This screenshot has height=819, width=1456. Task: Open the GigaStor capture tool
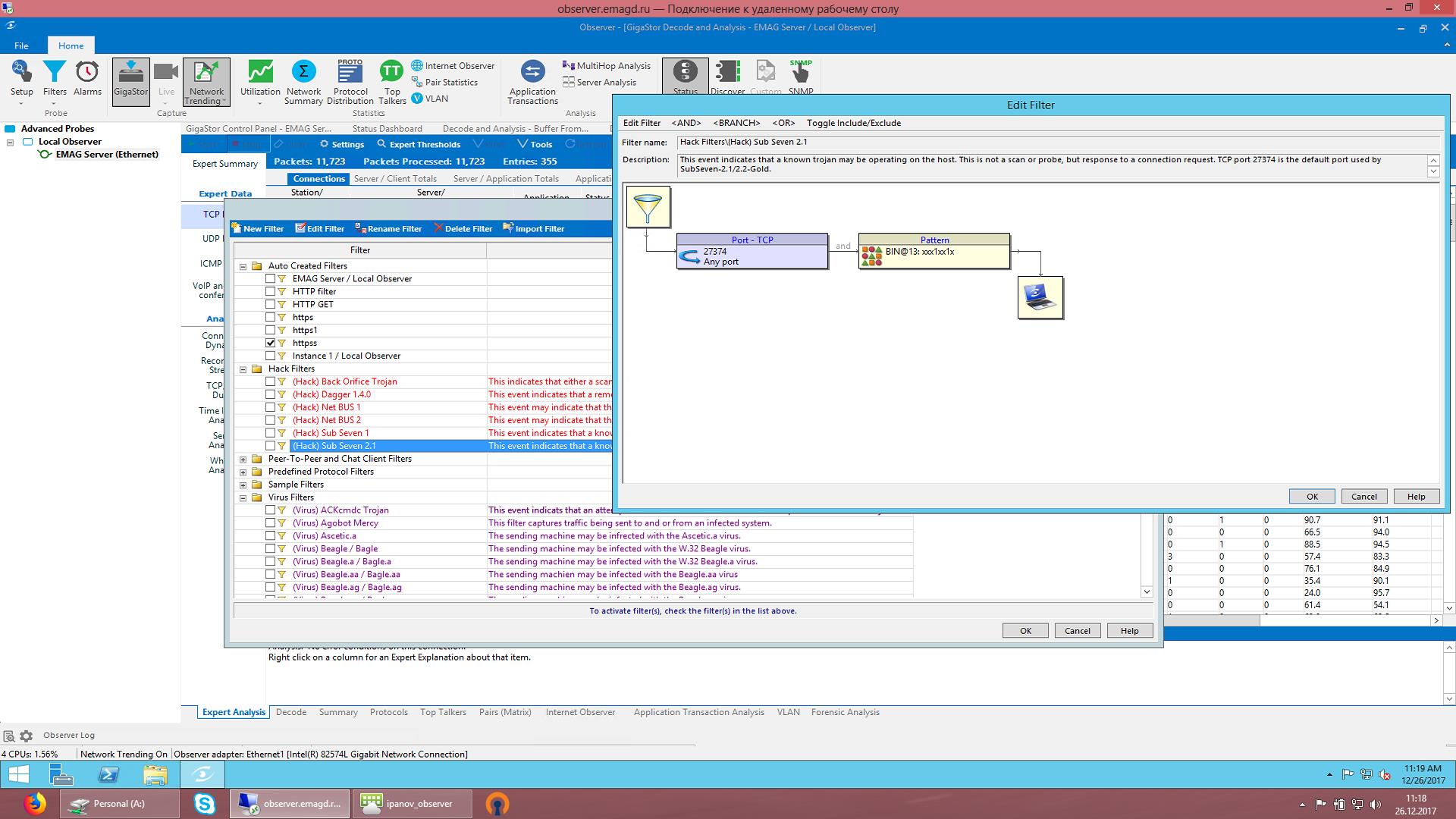coord(130,80)
